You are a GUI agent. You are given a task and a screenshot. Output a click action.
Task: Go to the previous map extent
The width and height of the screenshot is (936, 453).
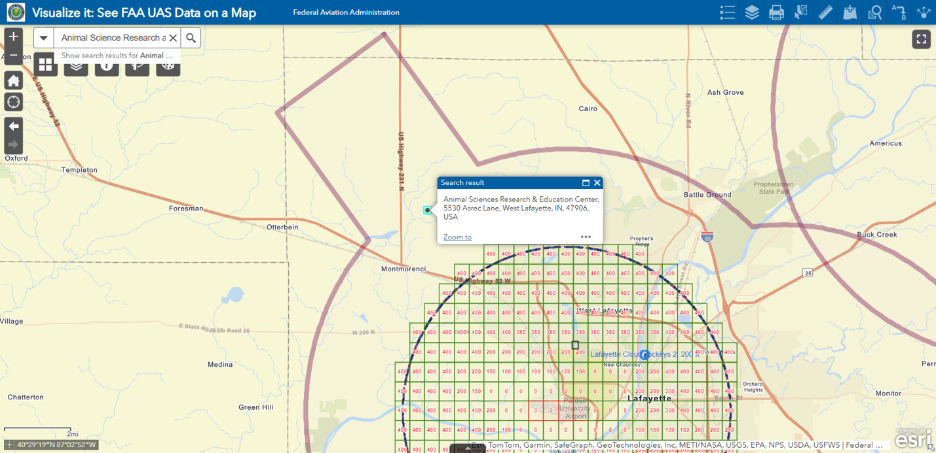tap(14, 127)
